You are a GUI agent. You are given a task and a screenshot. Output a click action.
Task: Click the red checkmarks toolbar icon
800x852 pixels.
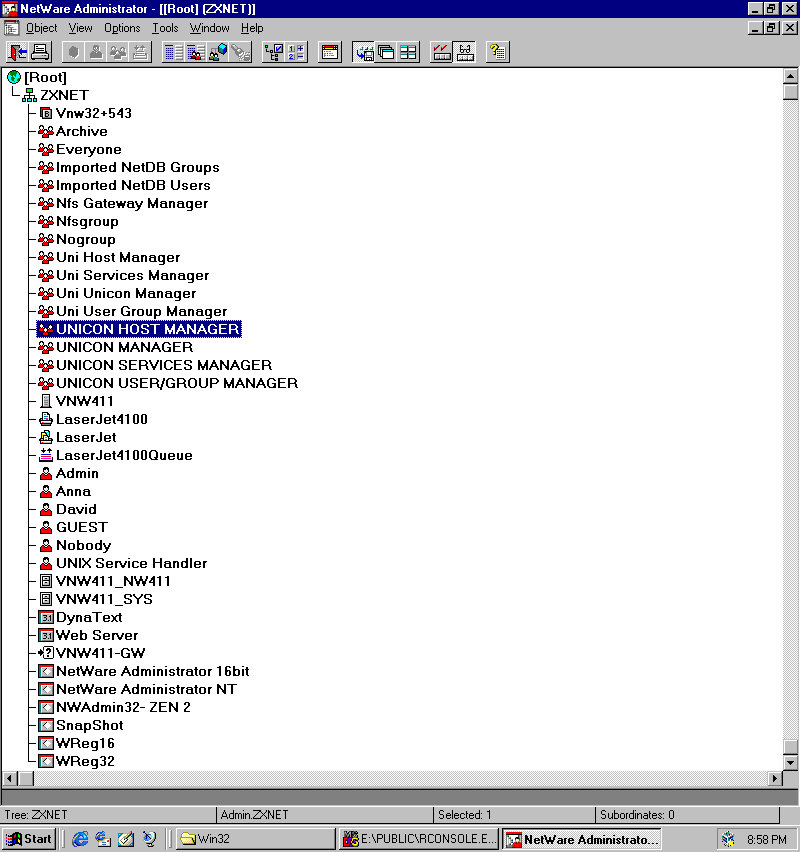coord(441,52)
